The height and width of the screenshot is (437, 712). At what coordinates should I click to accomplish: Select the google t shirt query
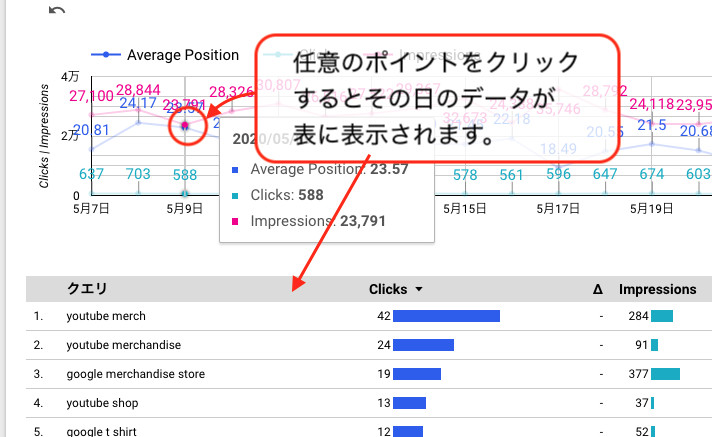point(101,431)
